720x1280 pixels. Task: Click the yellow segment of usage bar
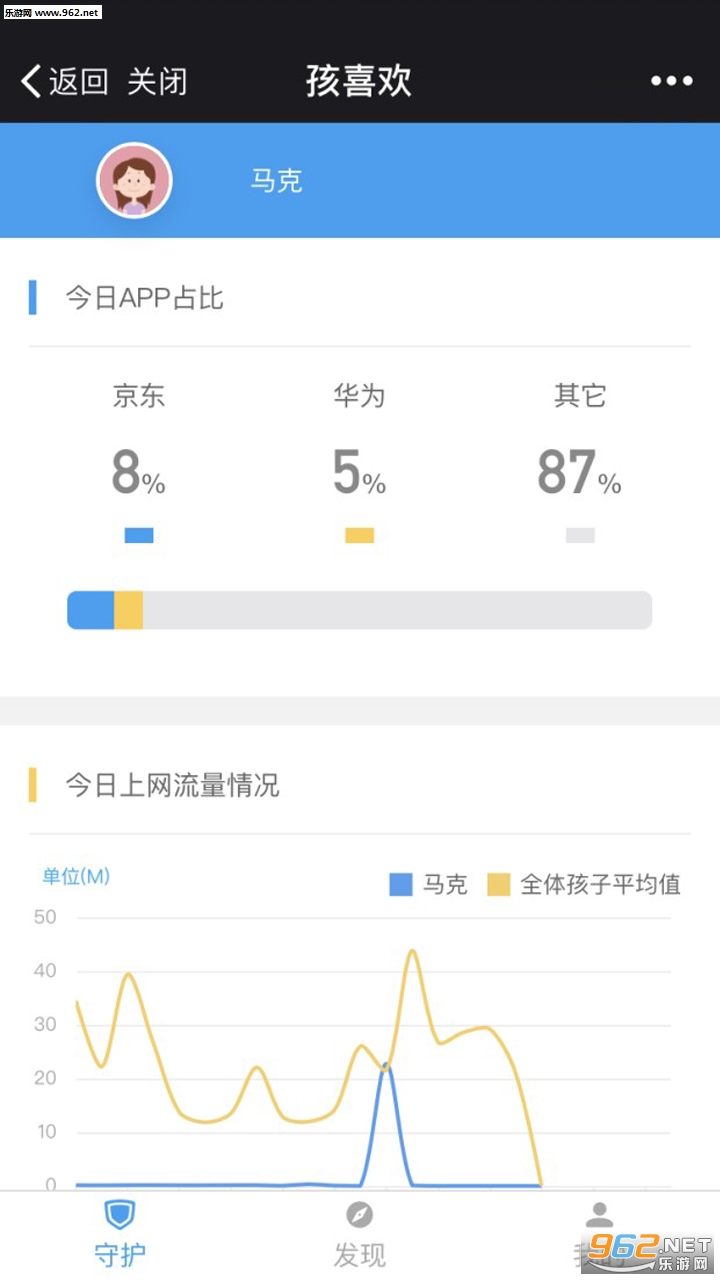[x=128, y=610]
